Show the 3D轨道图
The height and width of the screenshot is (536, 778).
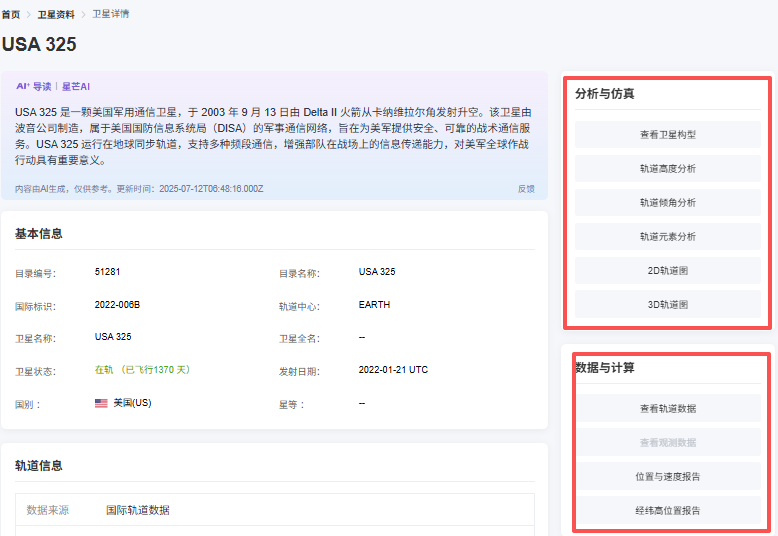click(x=667, y=304)
